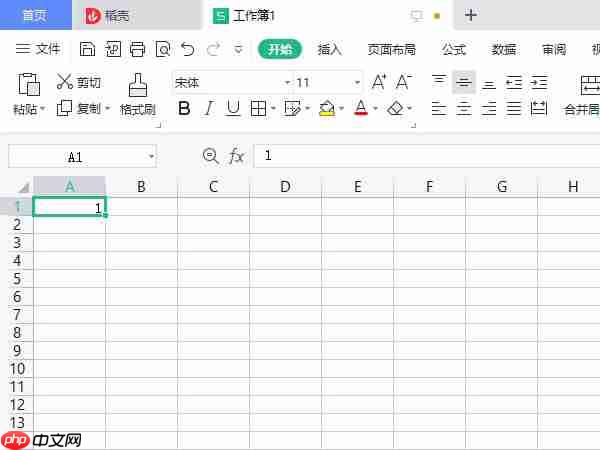Click the Distributed alignment icon
600x450 pixels.
coord(539,109)
